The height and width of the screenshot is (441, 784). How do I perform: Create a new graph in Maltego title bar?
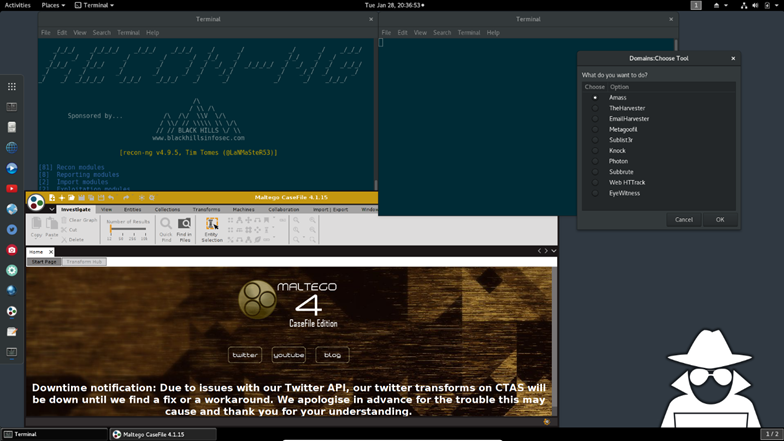pos(52,198)
